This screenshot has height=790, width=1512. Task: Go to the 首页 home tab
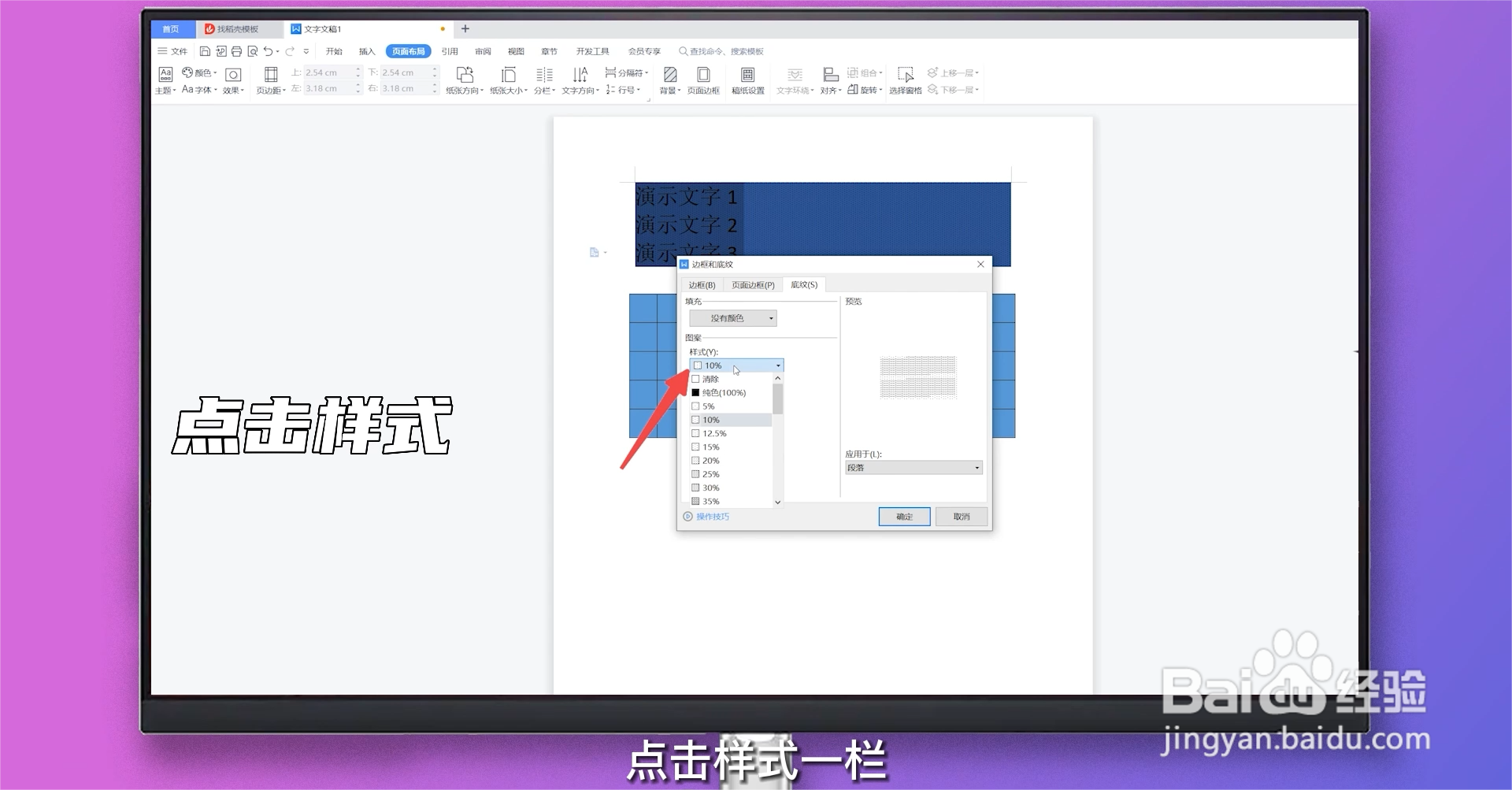(x=171, y=29)
